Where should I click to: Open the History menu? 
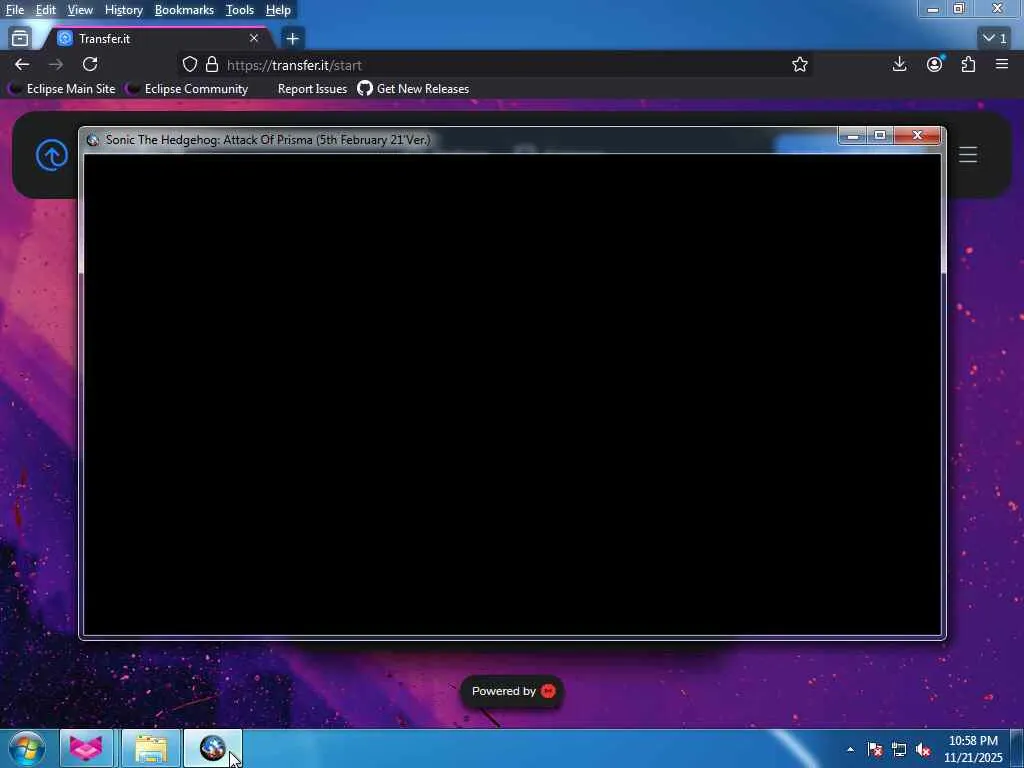click(x=123, y=10)
